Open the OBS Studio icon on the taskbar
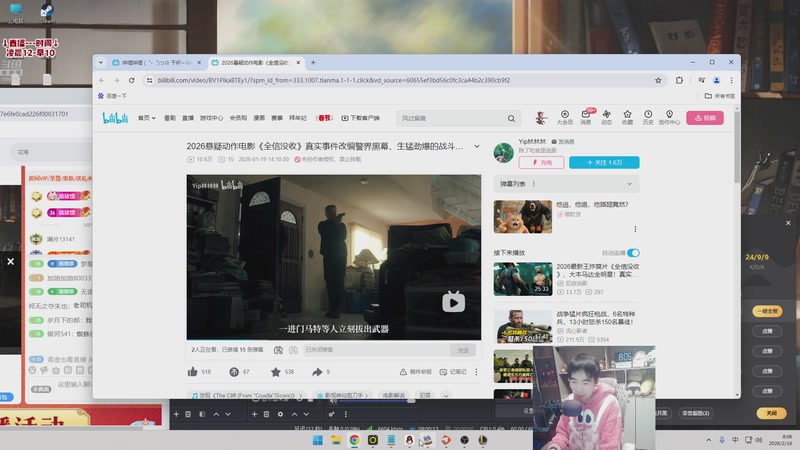Image resolution: width=800 pixels, height=450 pixels. coord(464,440)
